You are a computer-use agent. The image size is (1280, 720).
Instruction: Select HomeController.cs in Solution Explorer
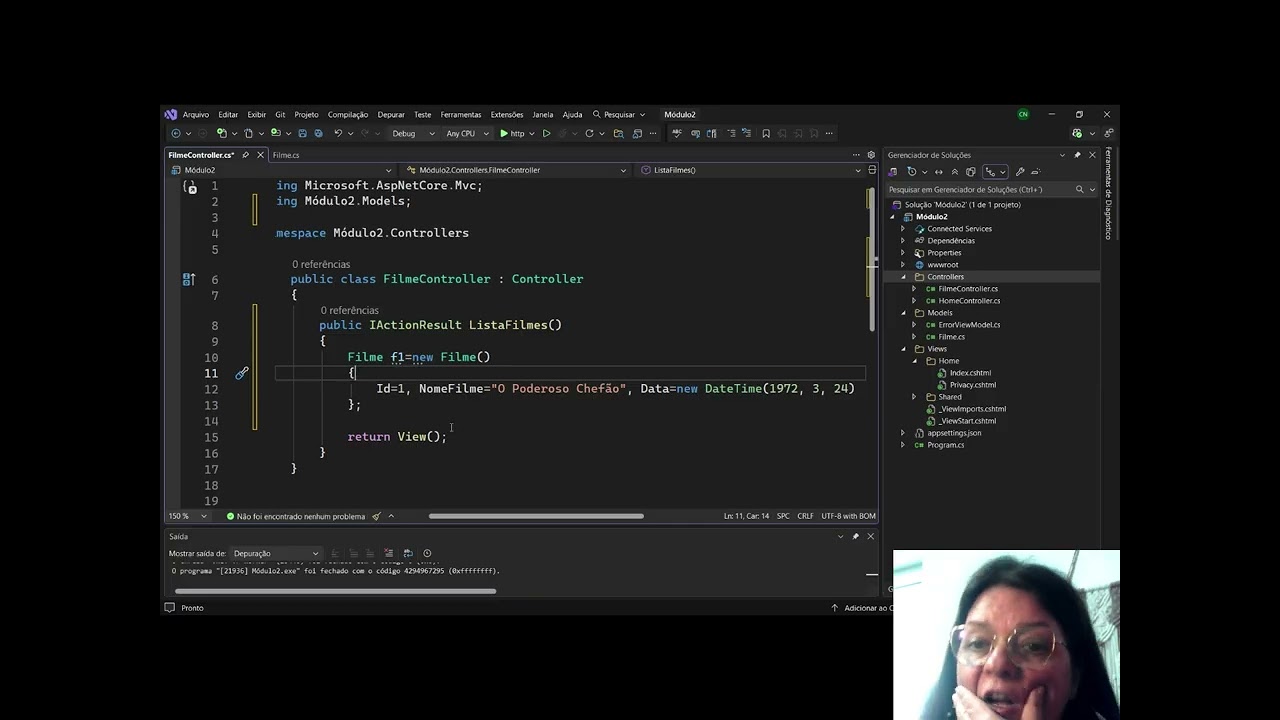969,301
